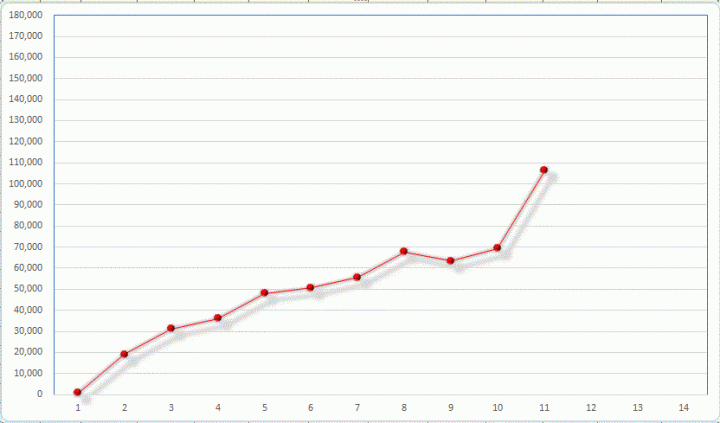The image size is (720, 423).
Task: Click the line segment between points 8 and 9
Action: point(427,256)
